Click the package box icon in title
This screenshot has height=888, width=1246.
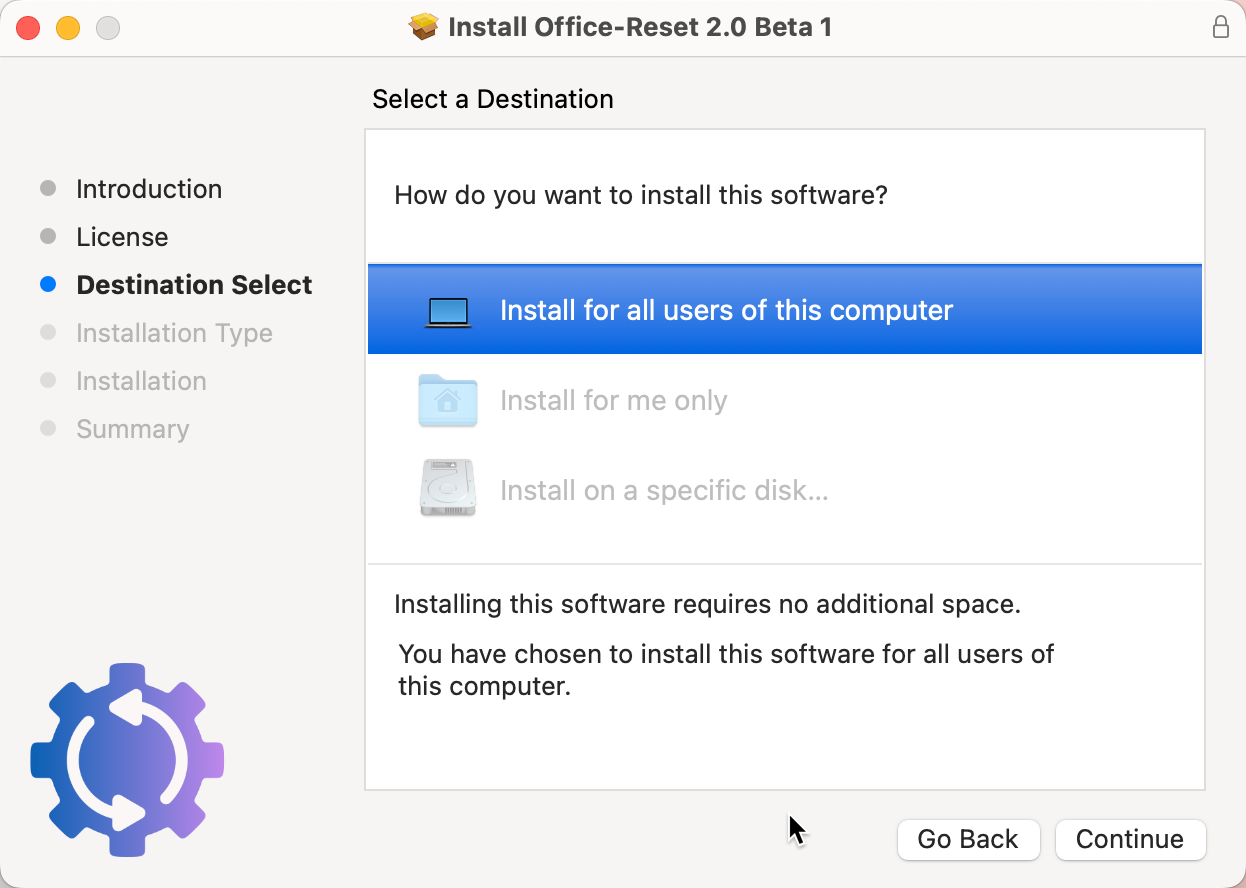424,27
